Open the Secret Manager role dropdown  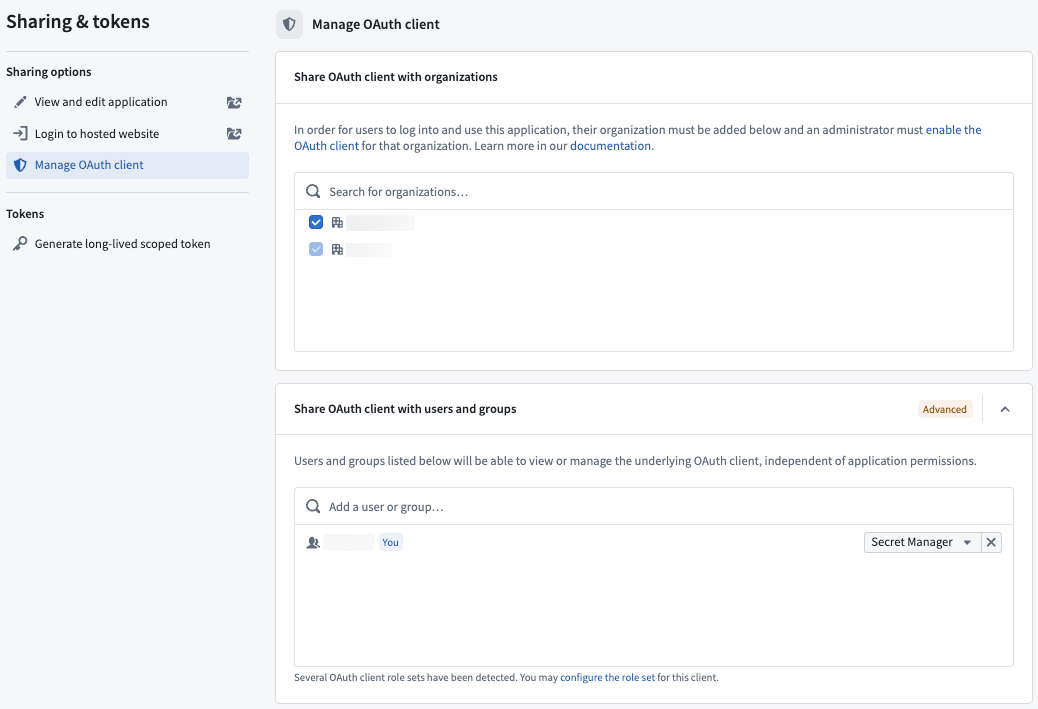921,542
